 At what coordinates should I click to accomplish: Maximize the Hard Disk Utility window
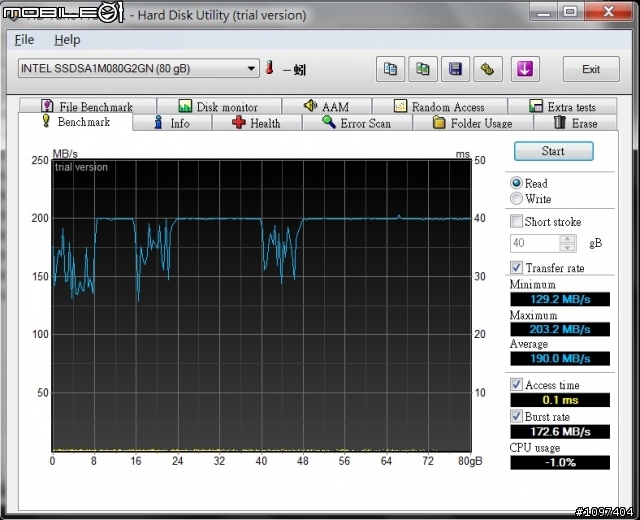click(x=571, y=11)
